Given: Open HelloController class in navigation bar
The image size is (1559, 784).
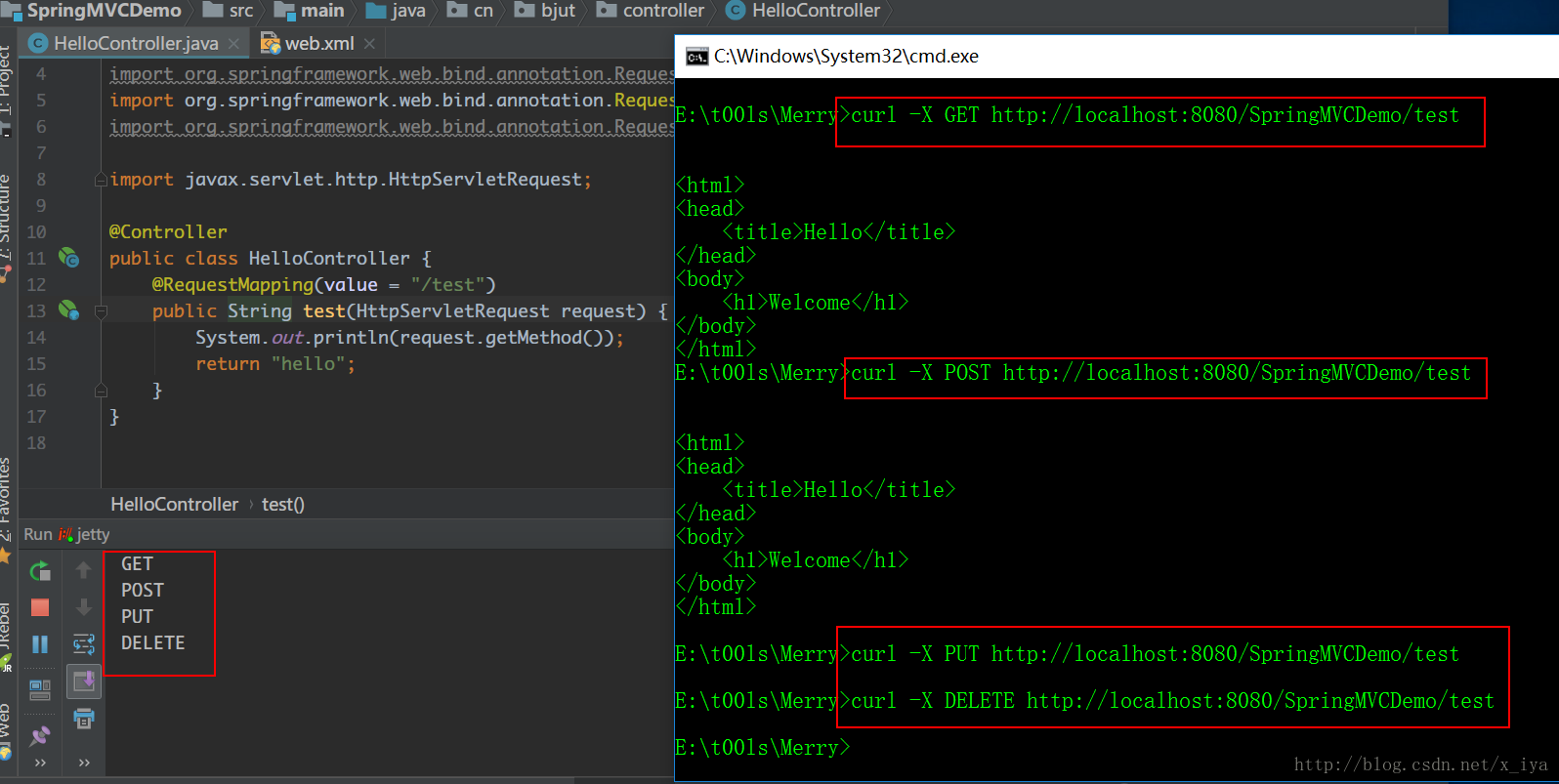Looking at the screenshot, I should [x=803, y=11].
